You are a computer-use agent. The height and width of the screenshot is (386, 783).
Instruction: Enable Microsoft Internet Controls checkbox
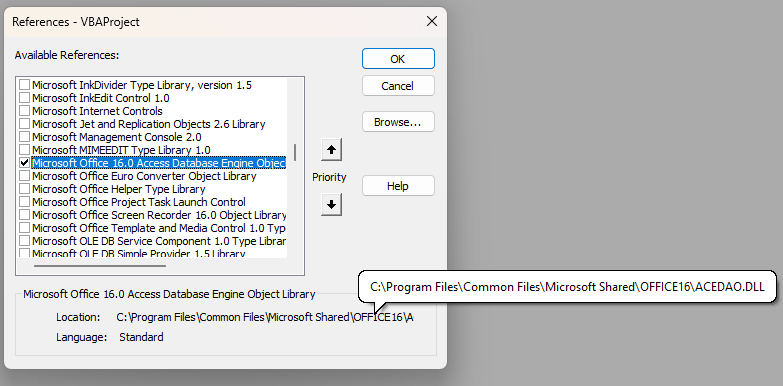click(x=24, y=111)
